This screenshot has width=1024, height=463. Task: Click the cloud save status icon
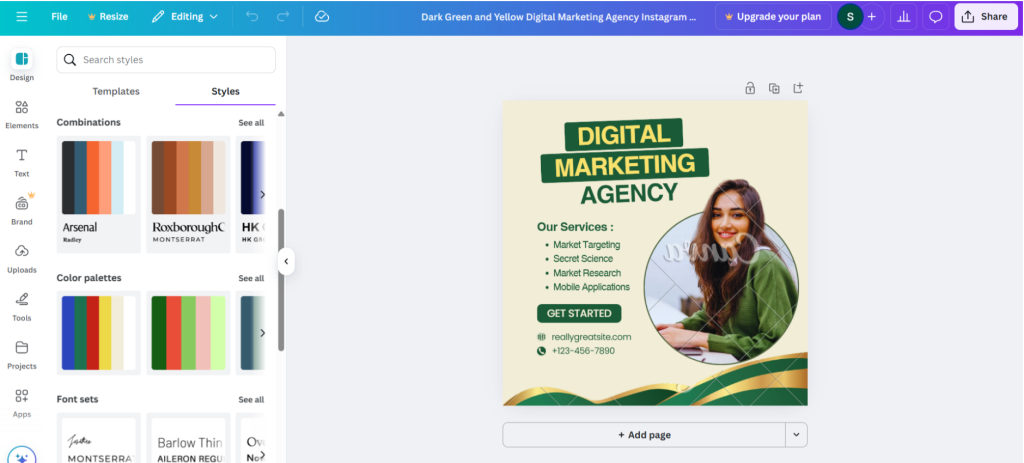pos(321,17)
